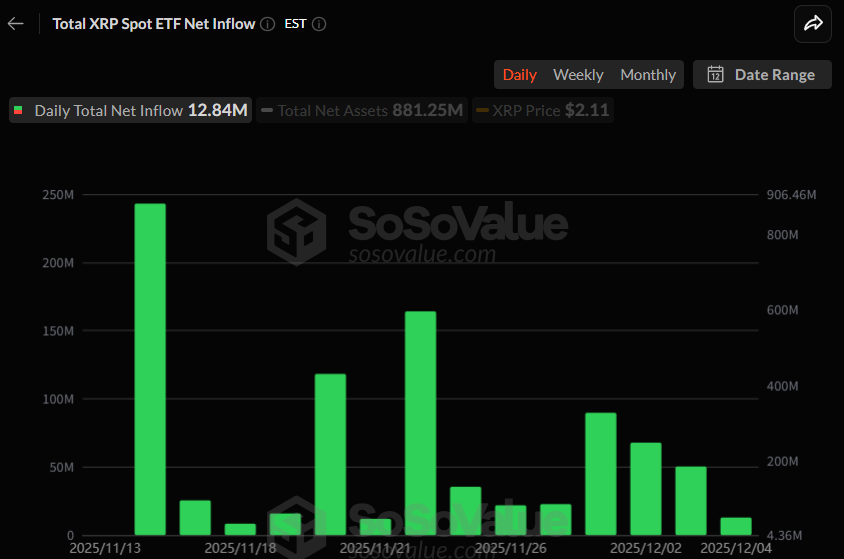Image resolution: width=844 pixels, height=559 pixels.
Task: Toggle Daily Total Net Inflow series
Action: click(130, 111)
